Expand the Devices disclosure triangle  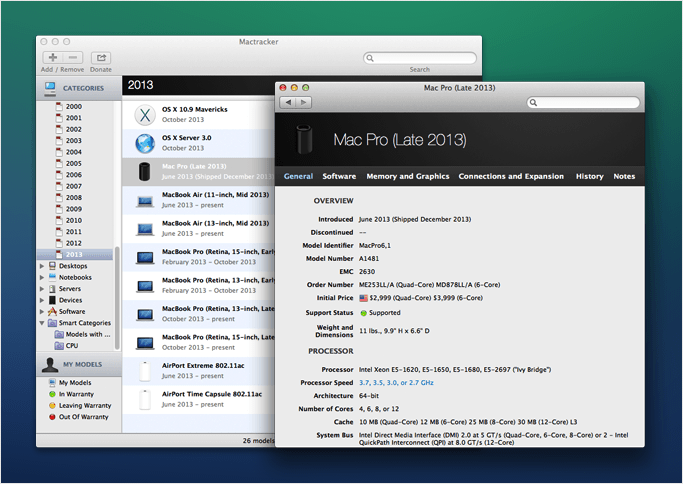click(42, 300)
